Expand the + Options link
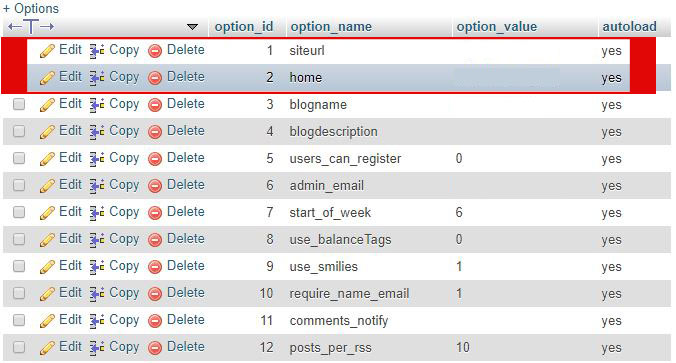 [x=31, y=8]
